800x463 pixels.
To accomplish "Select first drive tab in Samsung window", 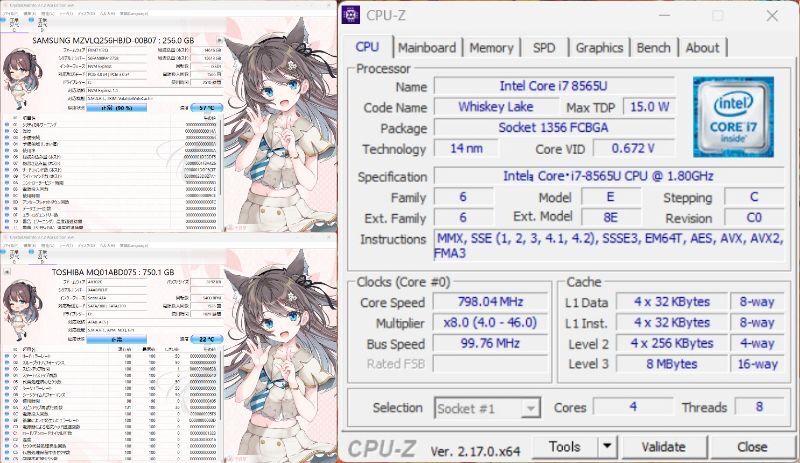I will (x=13, y=25).
